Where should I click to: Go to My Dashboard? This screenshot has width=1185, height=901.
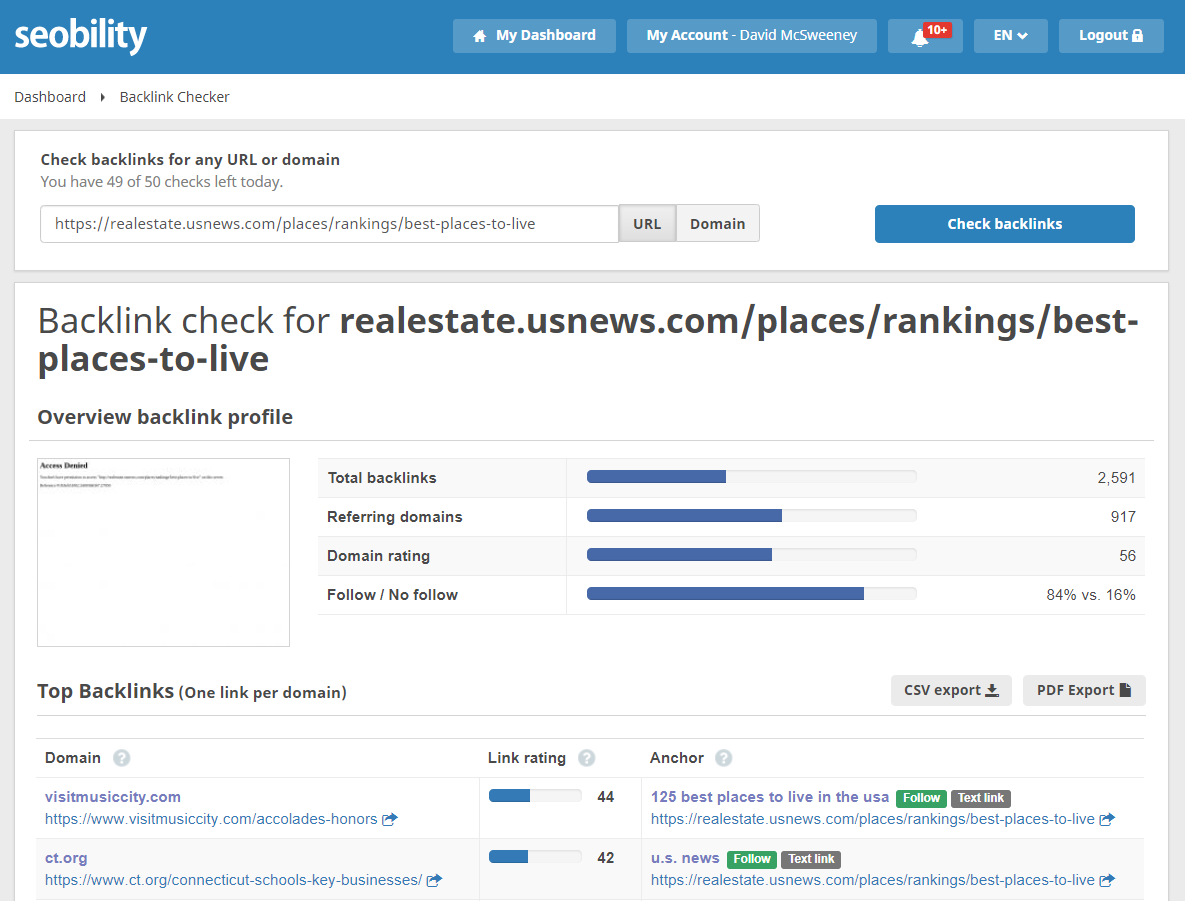pos(534,36)
